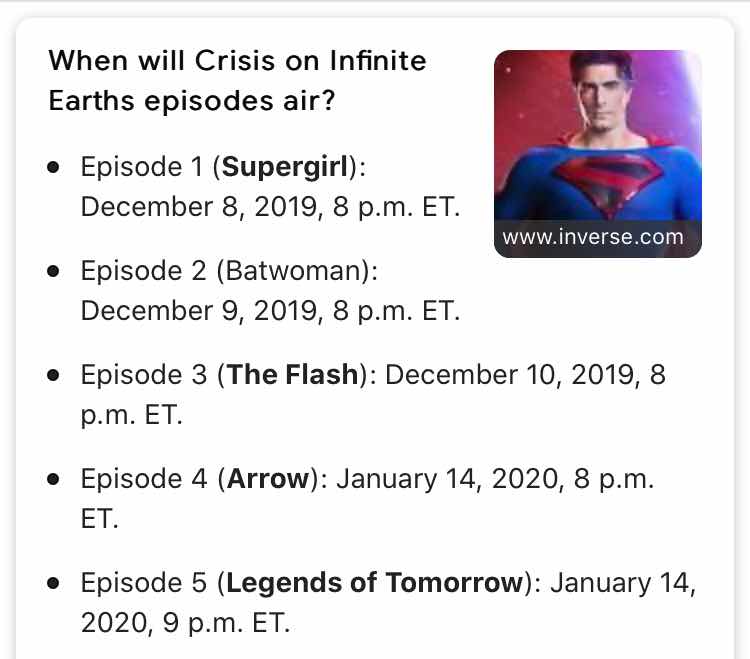Image resolution: width=750 pixels, height=659 pixels.
Task: Click the bold Supergirl show name
Action: coord(285,167)
